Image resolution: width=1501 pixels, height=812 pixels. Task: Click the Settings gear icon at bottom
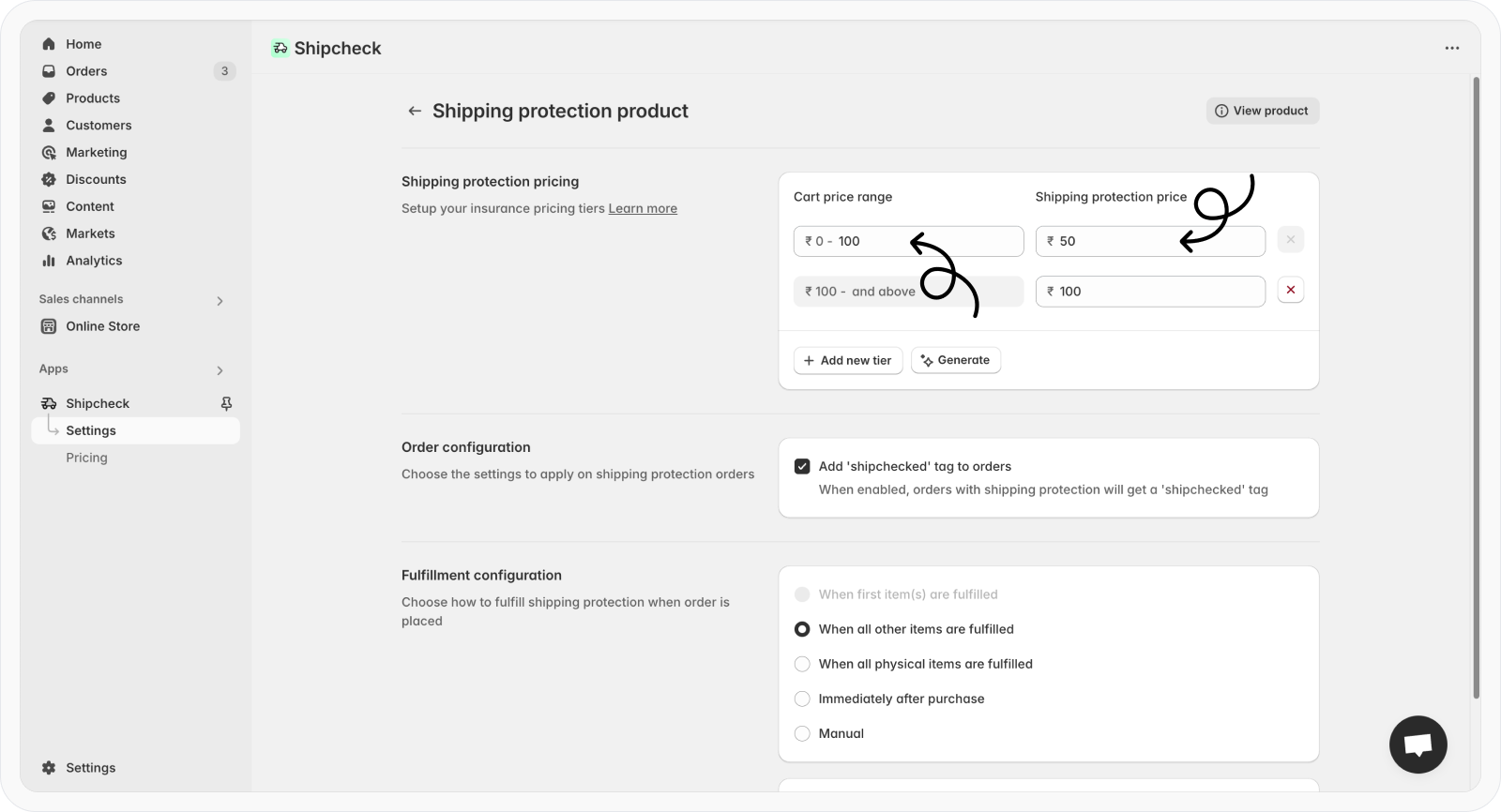49,768
